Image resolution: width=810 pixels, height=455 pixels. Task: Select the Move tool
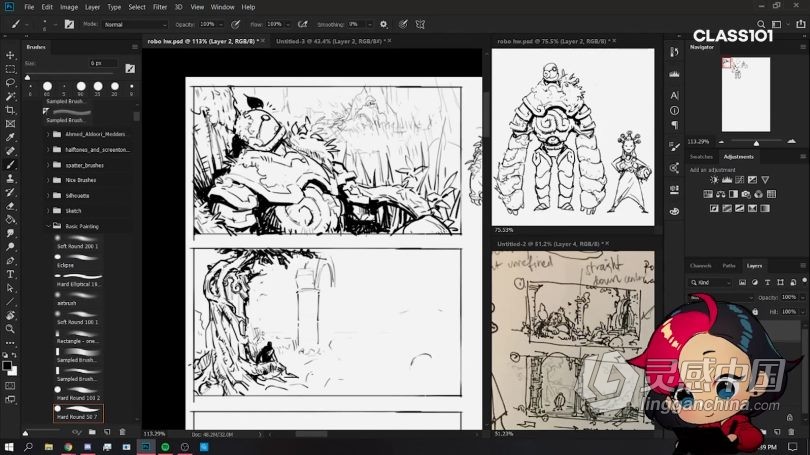10,55
